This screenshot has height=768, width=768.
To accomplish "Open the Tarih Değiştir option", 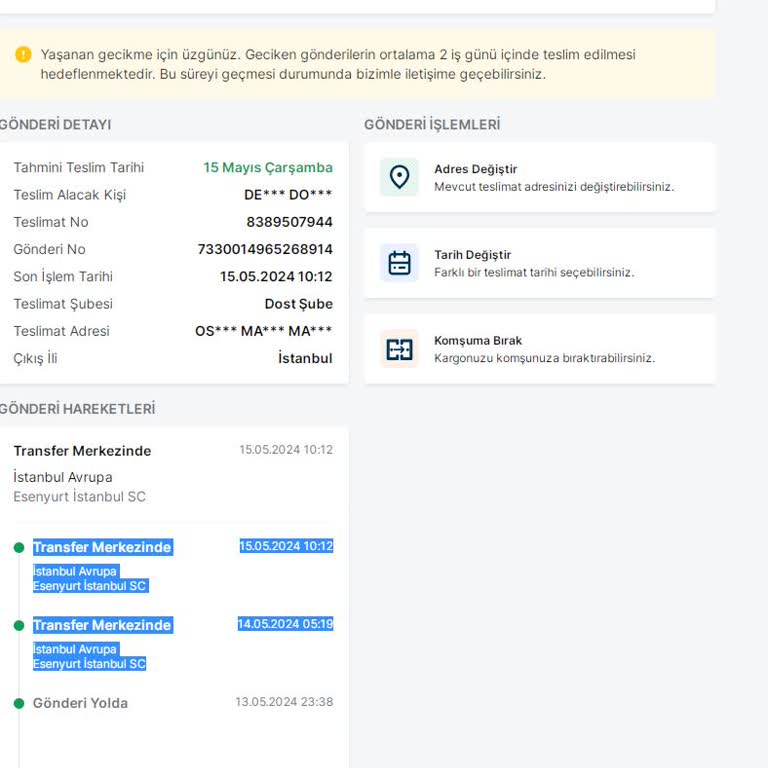I will tap(540, 263).
